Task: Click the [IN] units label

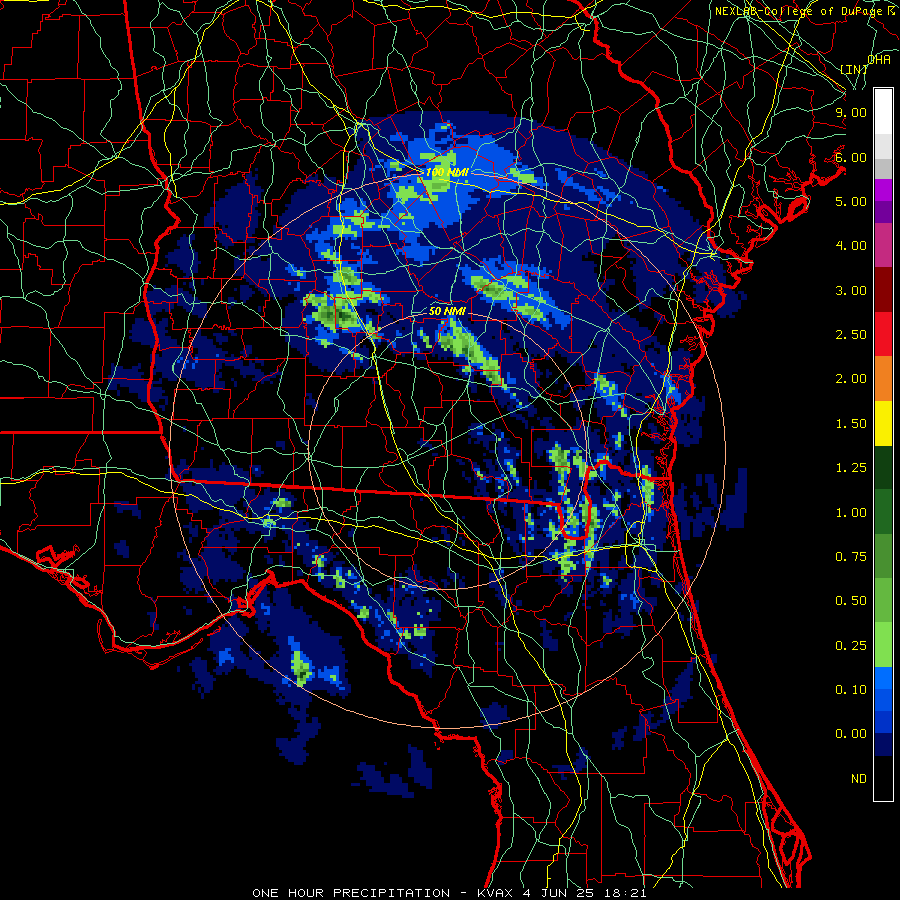Action: 854,69
